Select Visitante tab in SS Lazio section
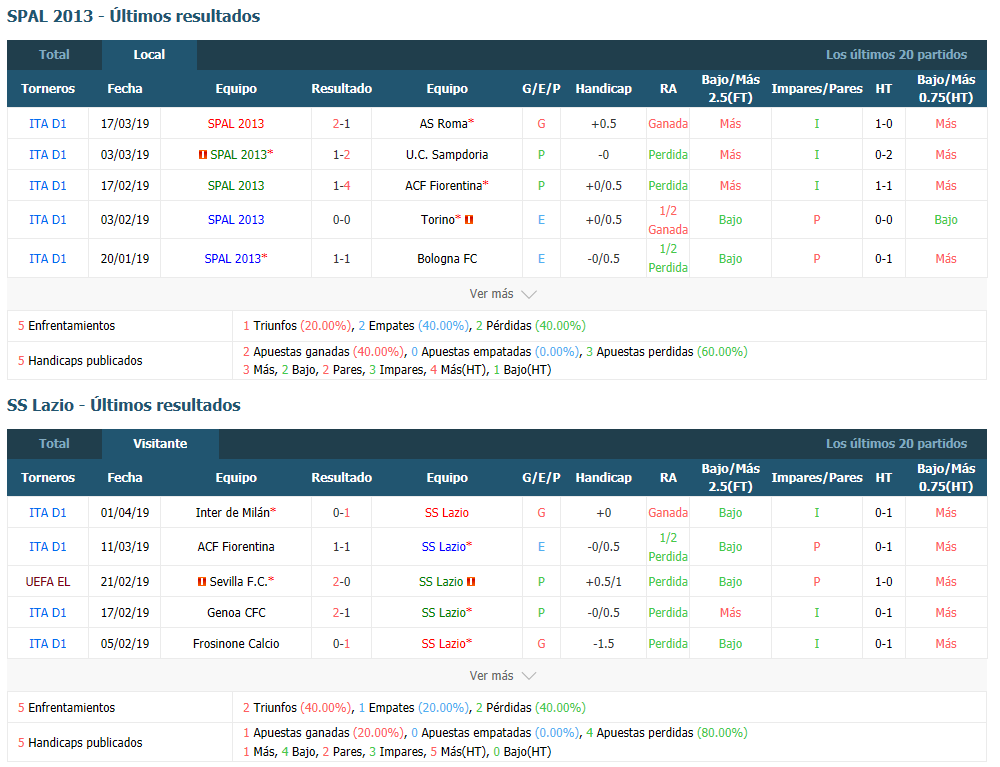This screenshot has height=767, width=1000. point(160,444)
